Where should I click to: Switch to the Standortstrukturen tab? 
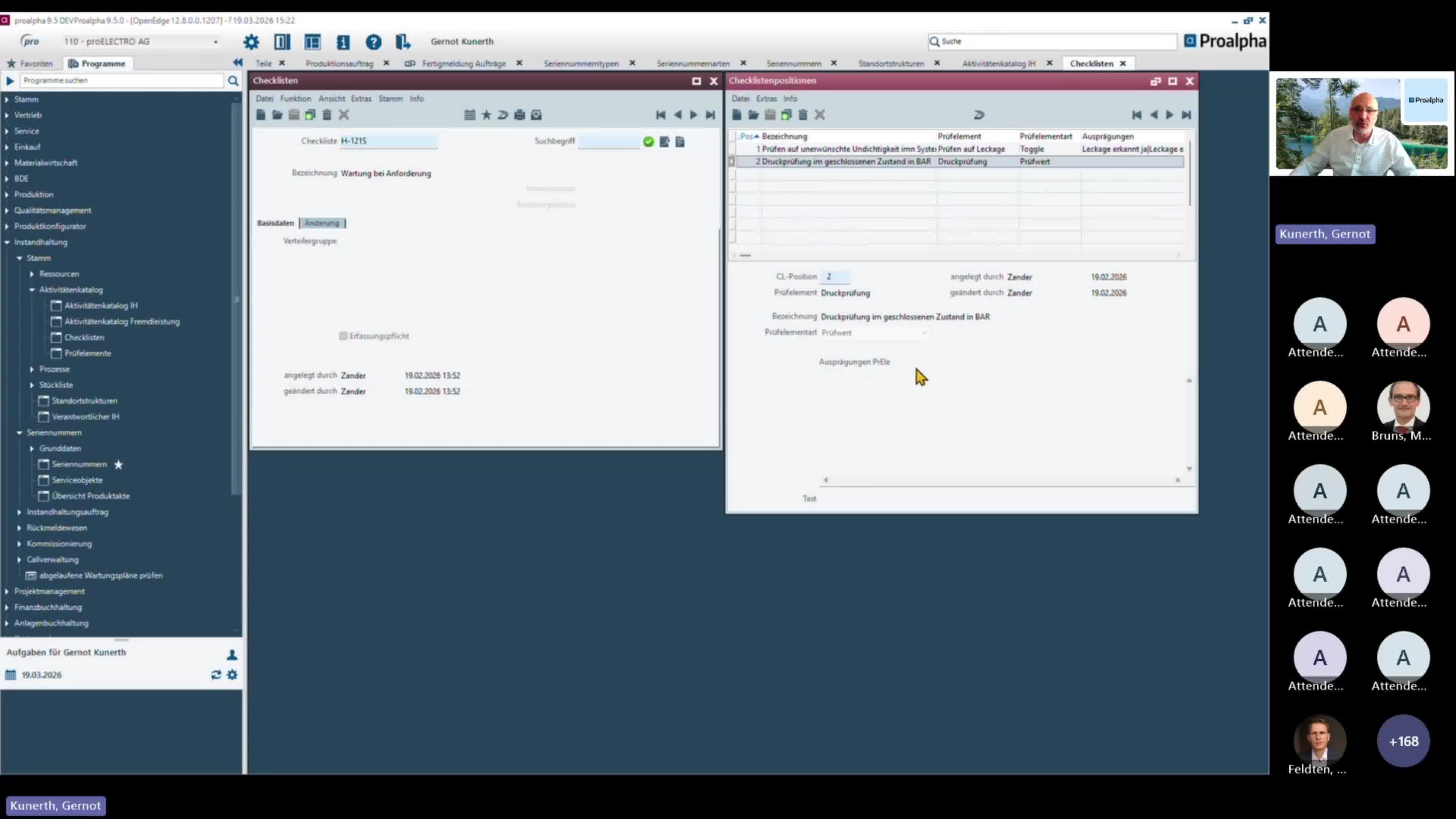pyautogui.click(x=891, y=63)
